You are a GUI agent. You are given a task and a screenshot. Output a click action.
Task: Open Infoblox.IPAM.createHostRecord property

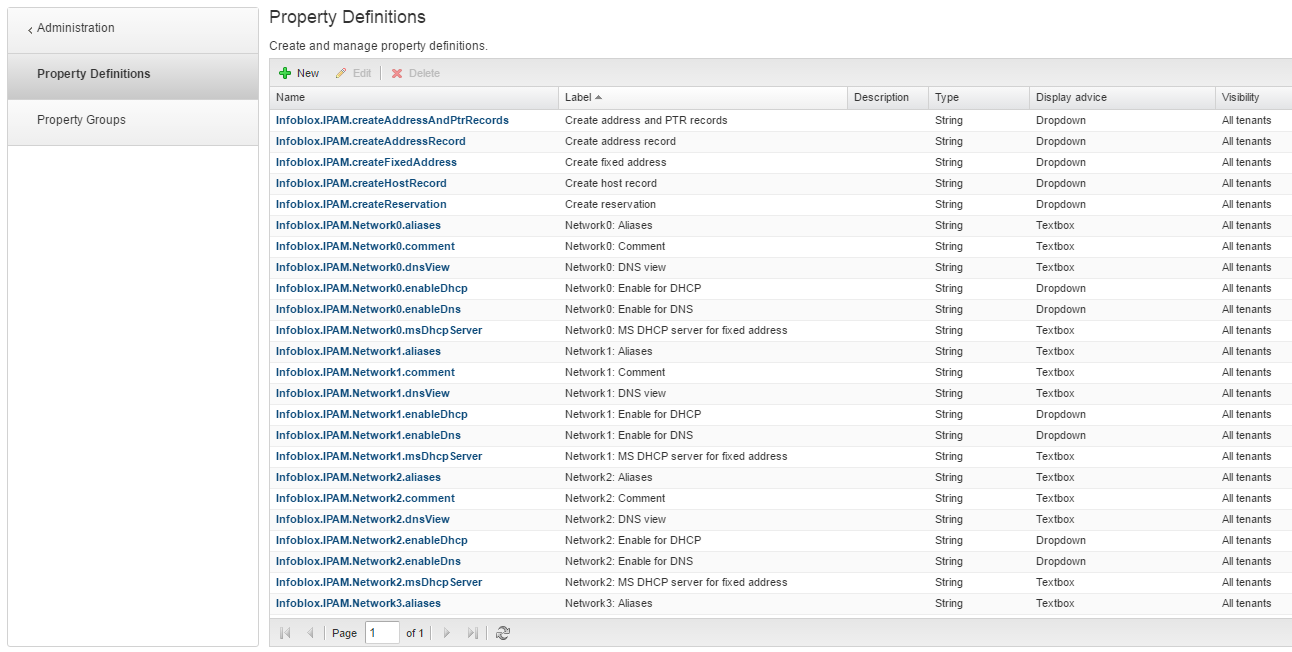pyautogui.click(x=361, y=183)
